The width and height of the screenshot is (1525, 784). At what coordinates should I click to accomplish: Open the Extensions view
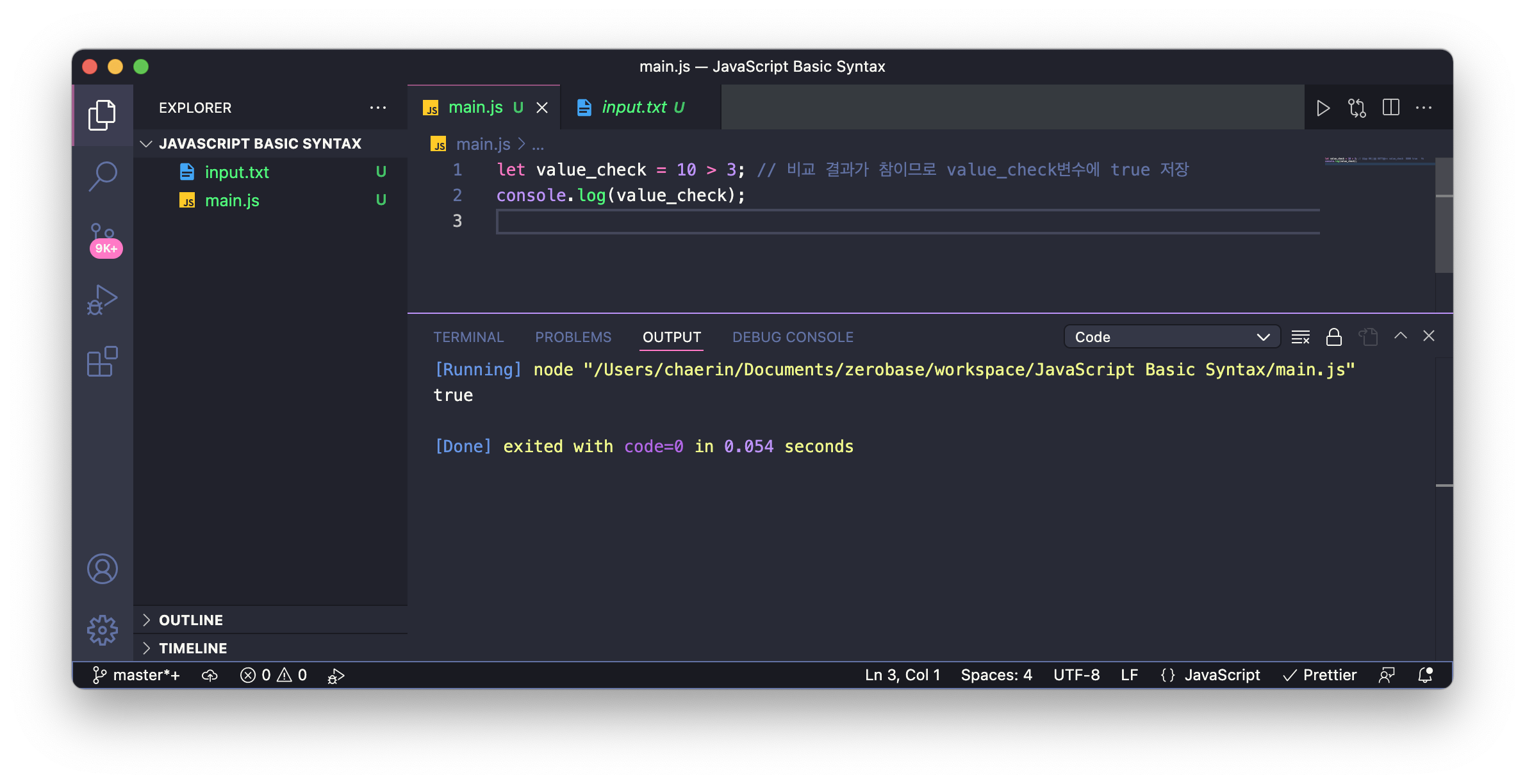(x=103, y=362)
